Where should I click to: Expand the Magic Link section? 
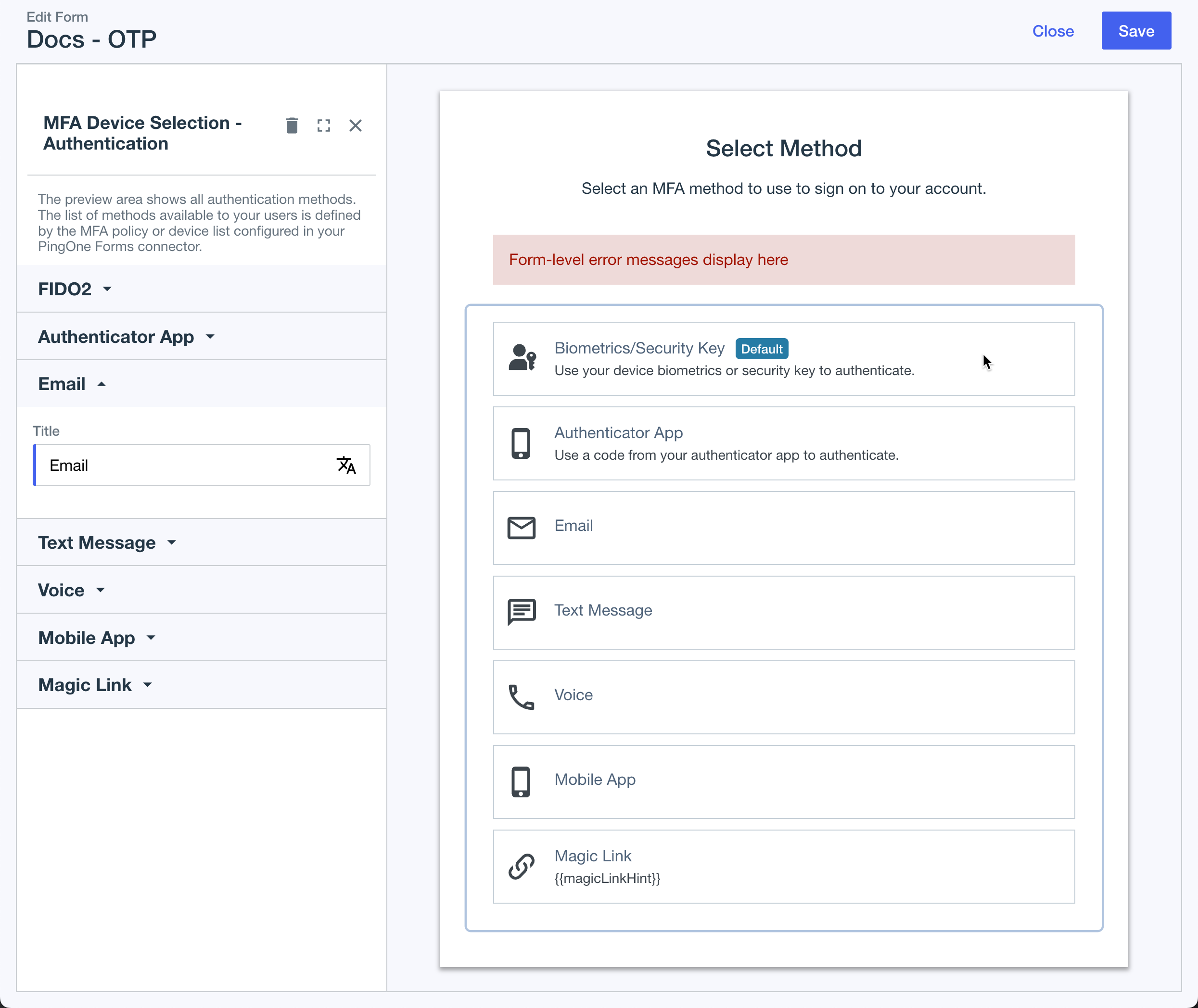(94, 684)
